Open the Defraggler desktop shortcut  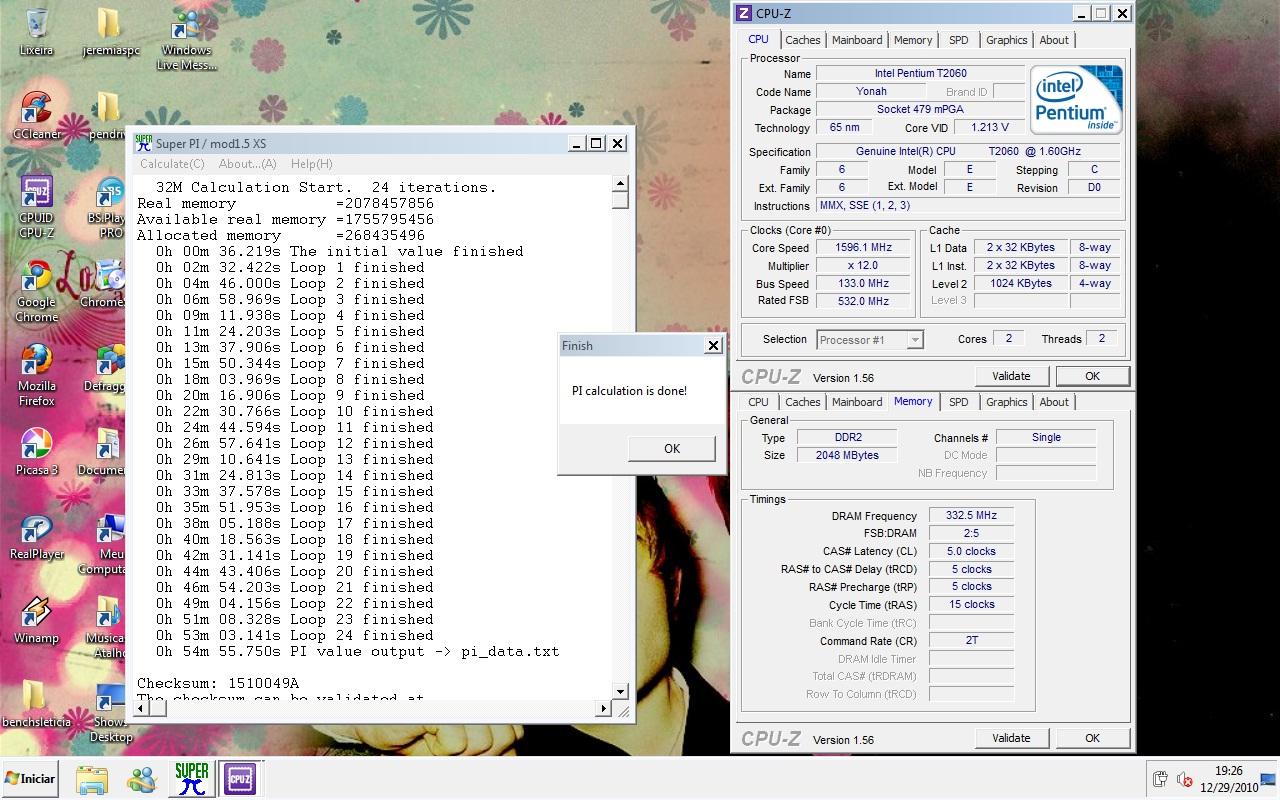coord(104,367)
